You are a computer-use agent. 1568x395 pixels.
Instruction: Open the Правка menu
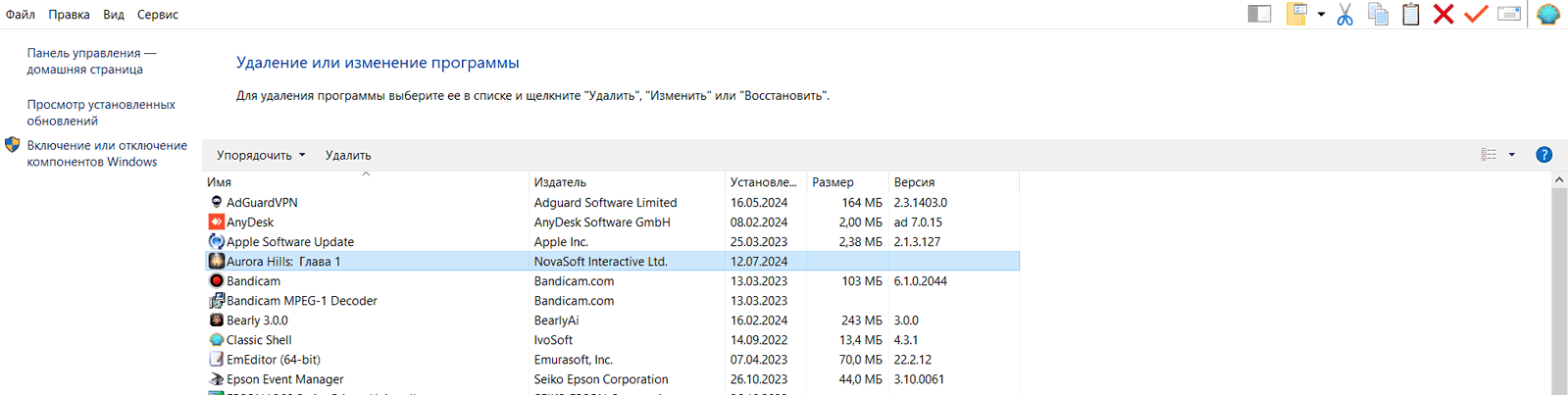tap(69, 15)
